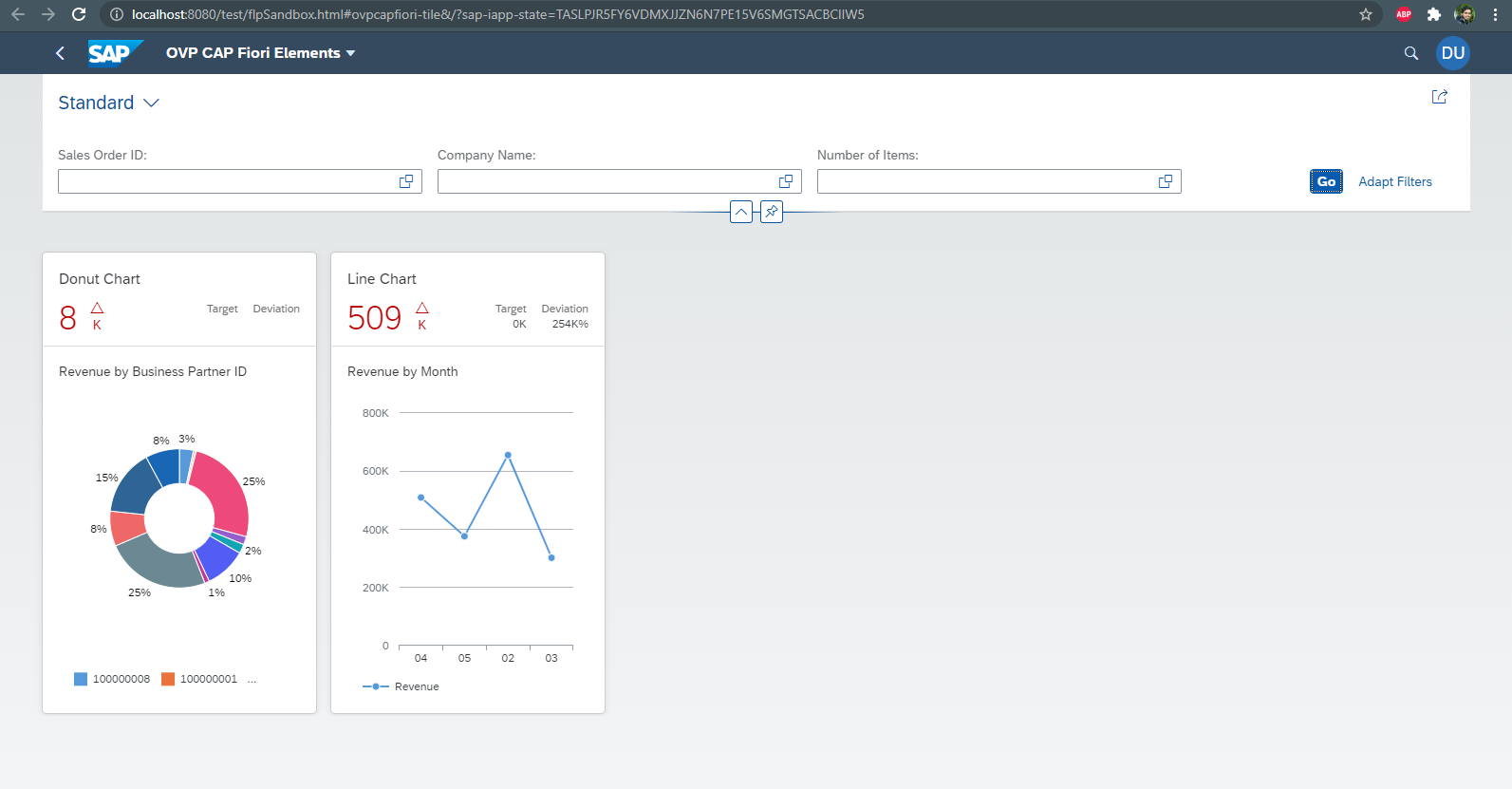This screenshot has height=789, width=1512.
Task: Open value help for Sales Order ID
Action: 406,181
